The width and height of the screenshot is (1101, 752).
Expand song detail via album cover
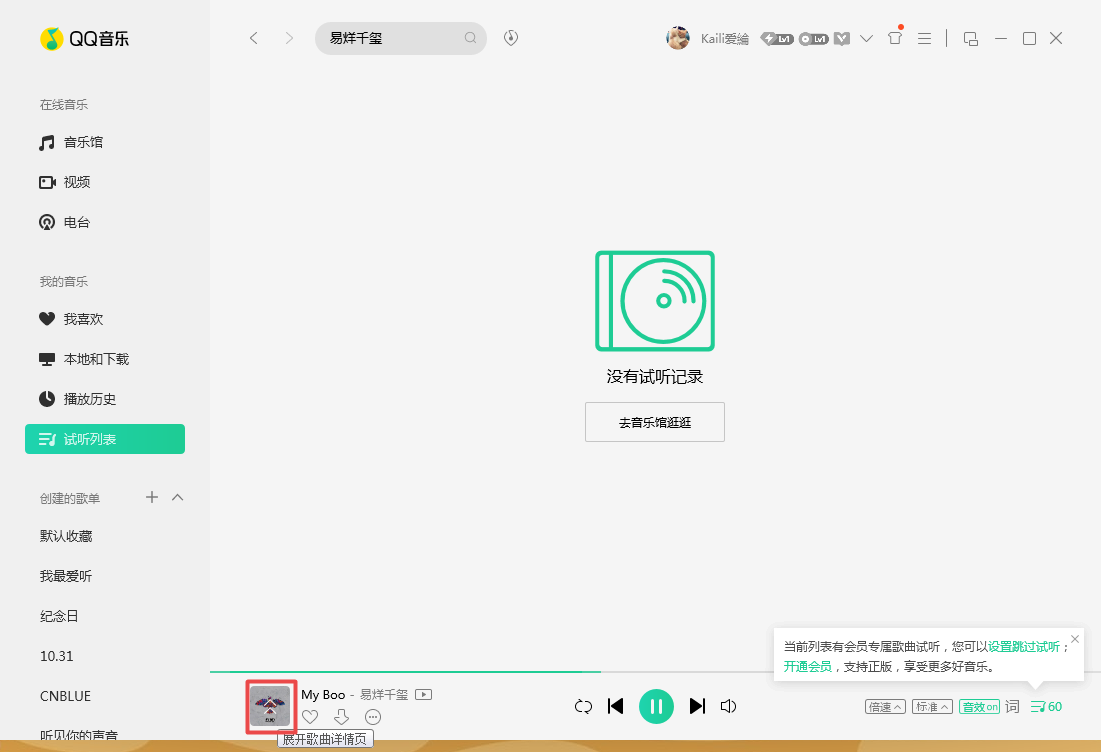point(270,706)
